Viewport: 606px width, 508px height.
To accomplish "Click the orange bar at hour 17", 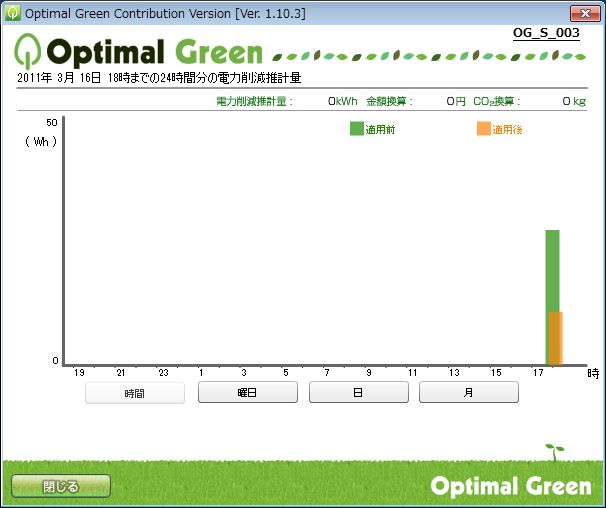I will tap(556, 338).
